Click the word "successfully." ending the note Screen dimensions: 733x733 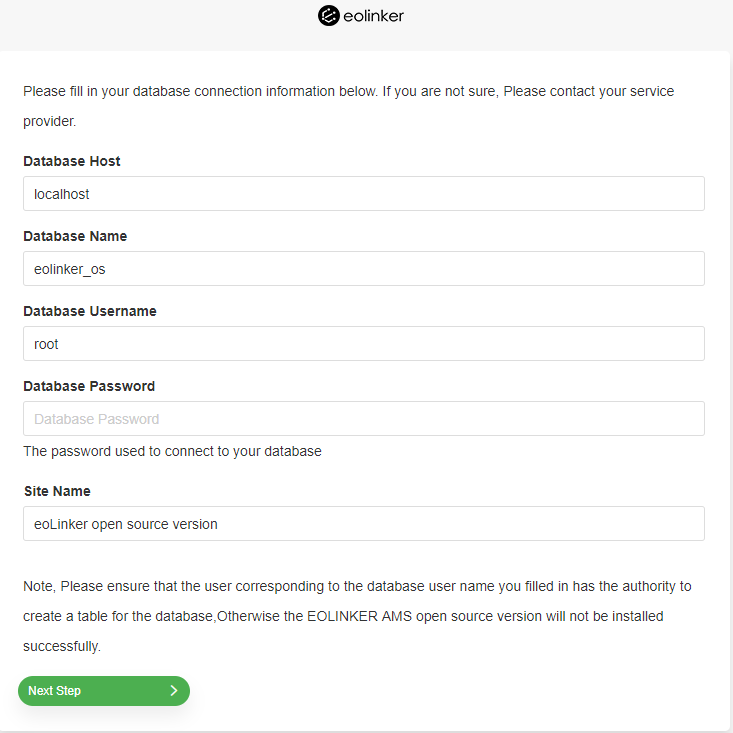point(62,647)
